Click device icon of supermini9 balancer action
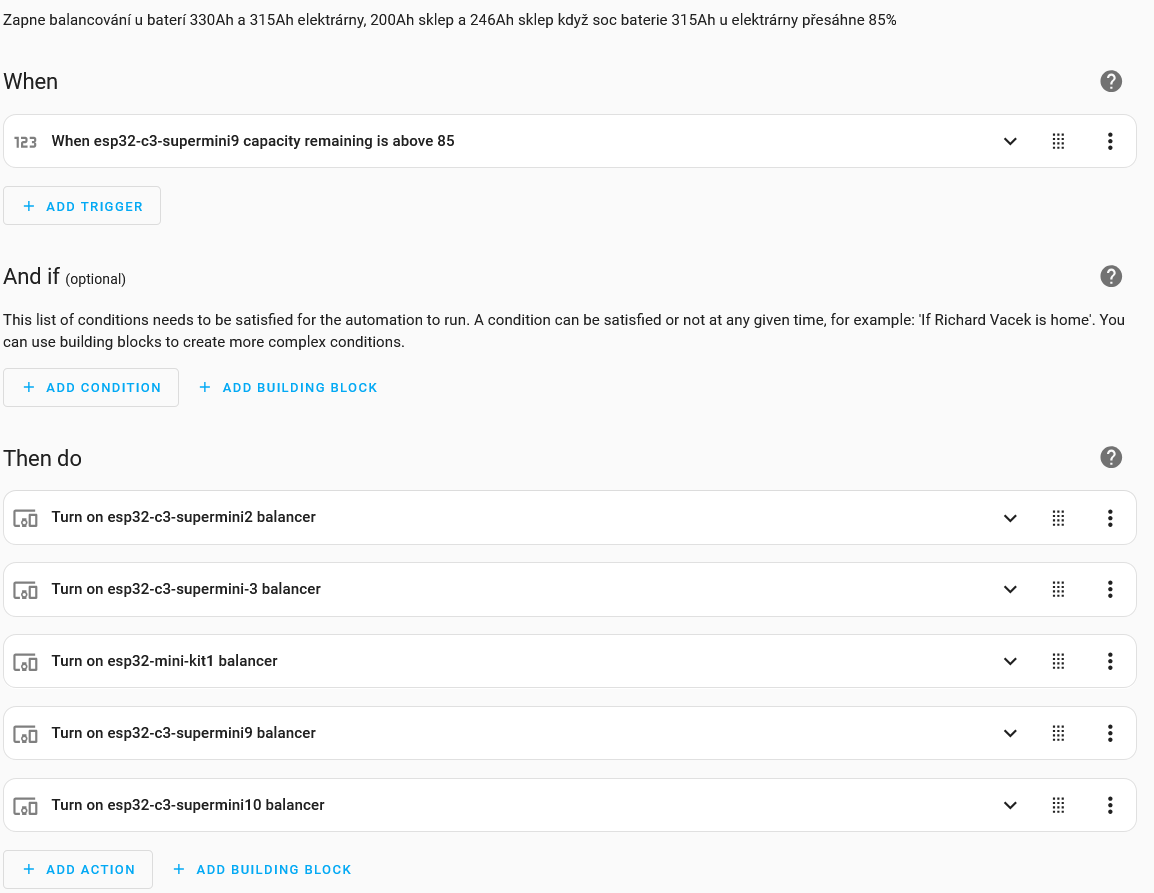 [25, 734]
